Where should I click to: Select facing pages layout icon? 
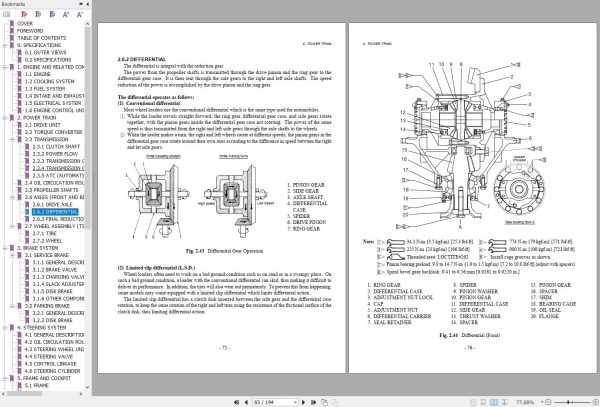click(x=494, y=402)
